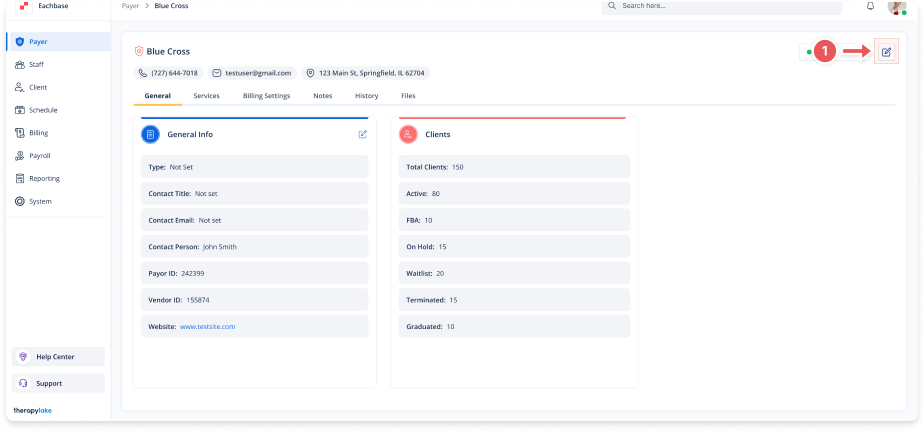
Task: Click the Contact Title: Not set row
Action: [x=255, y=193]
